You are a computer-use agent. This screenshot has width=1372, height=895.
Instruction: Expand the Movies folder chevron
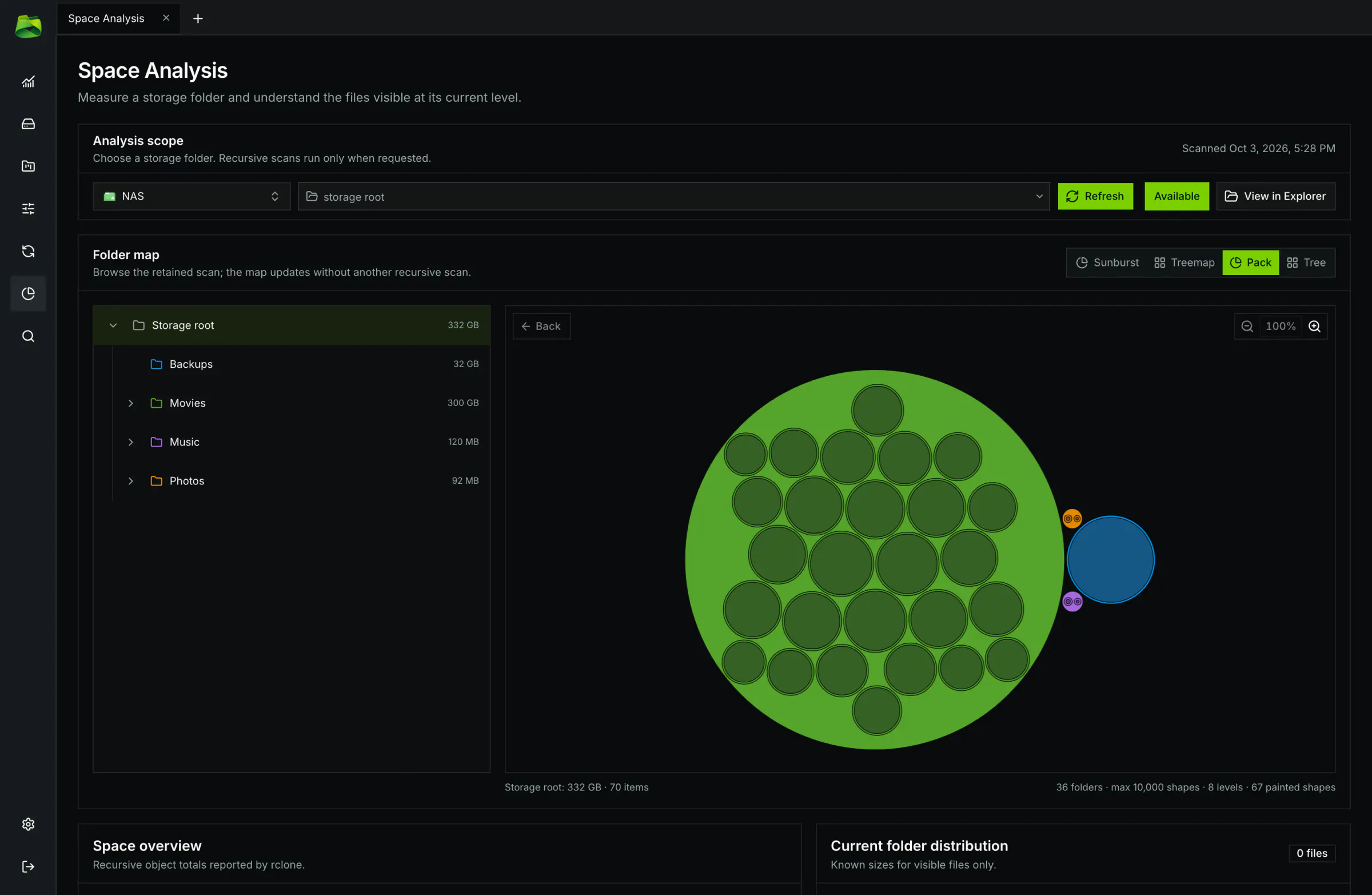pyautogui.click(x=131, y=403)
